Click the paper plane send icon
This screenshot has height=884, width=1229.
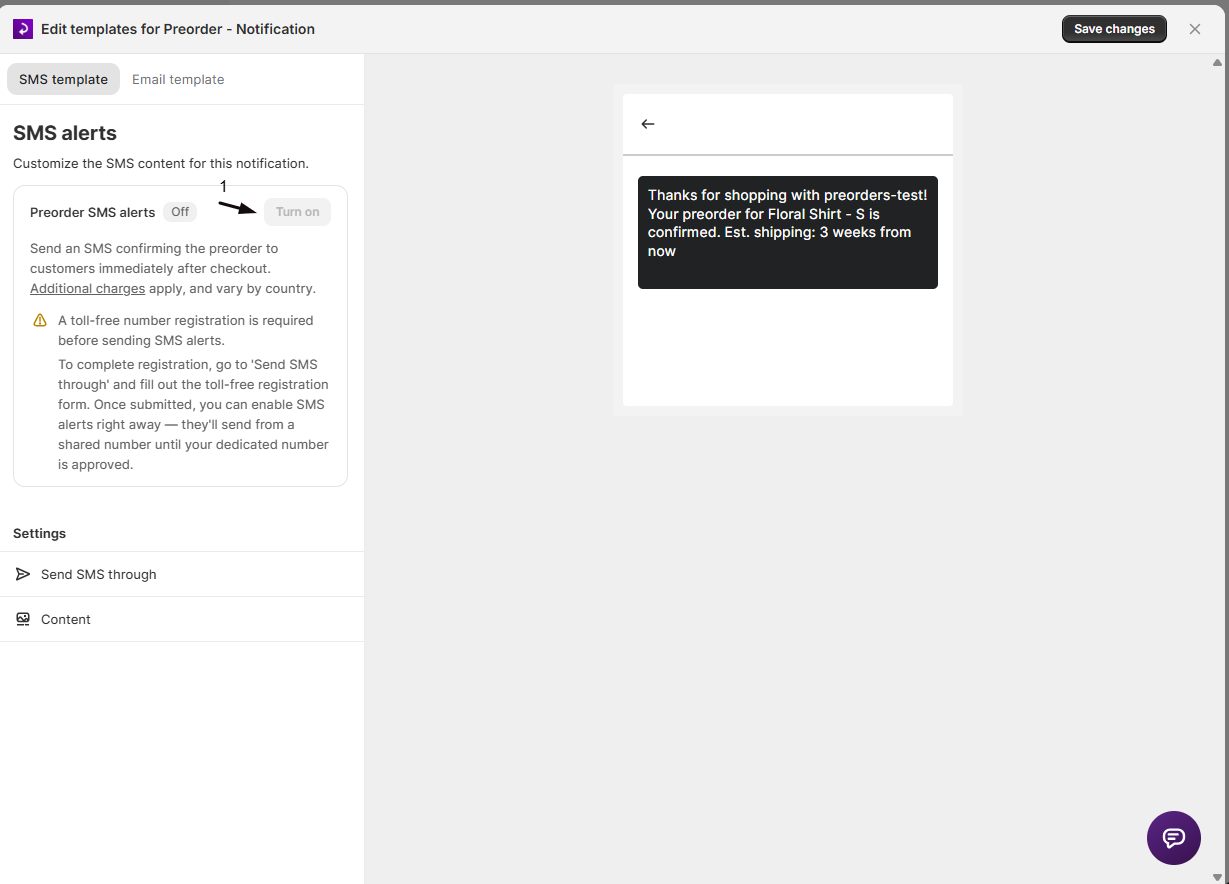23,574
